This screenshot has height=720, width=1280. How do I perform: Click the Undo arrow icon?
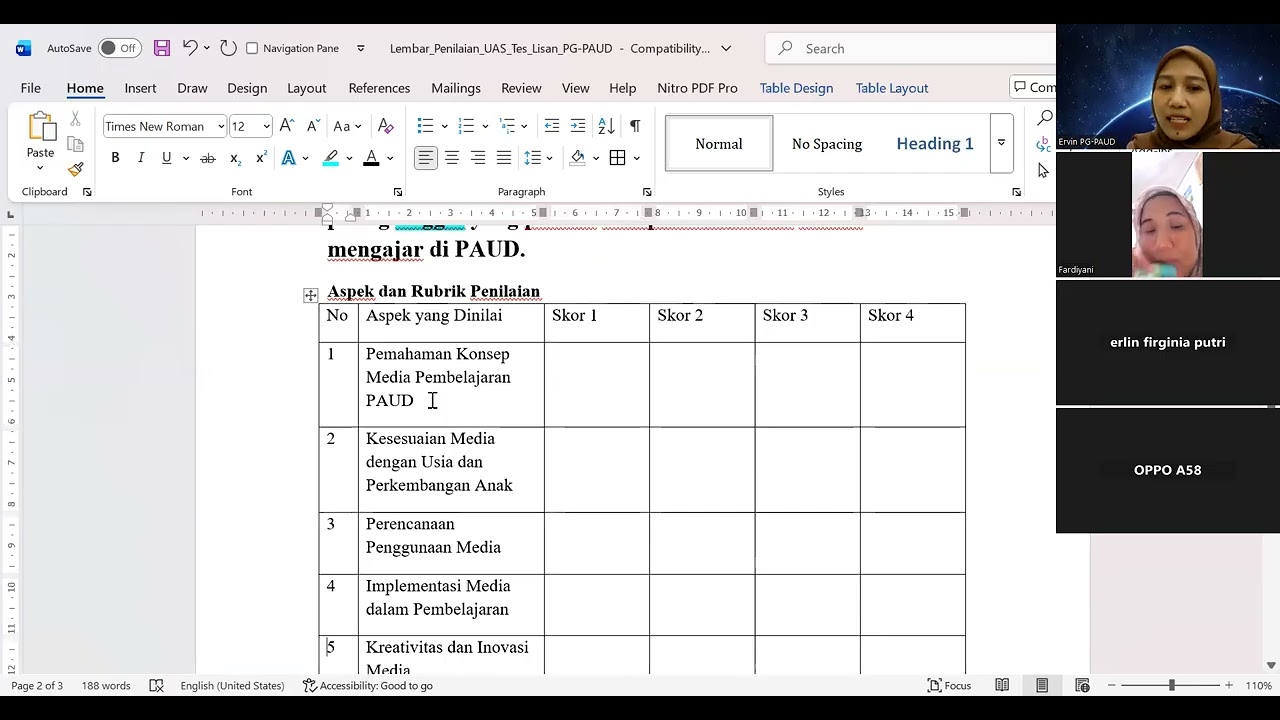(190, 48)
